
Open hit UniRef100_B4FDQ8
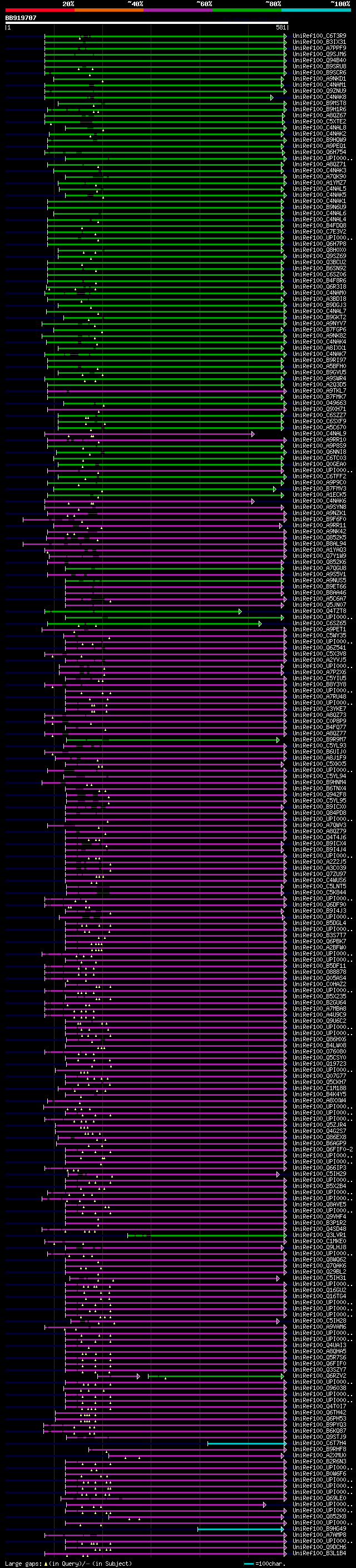coord(319,226)
